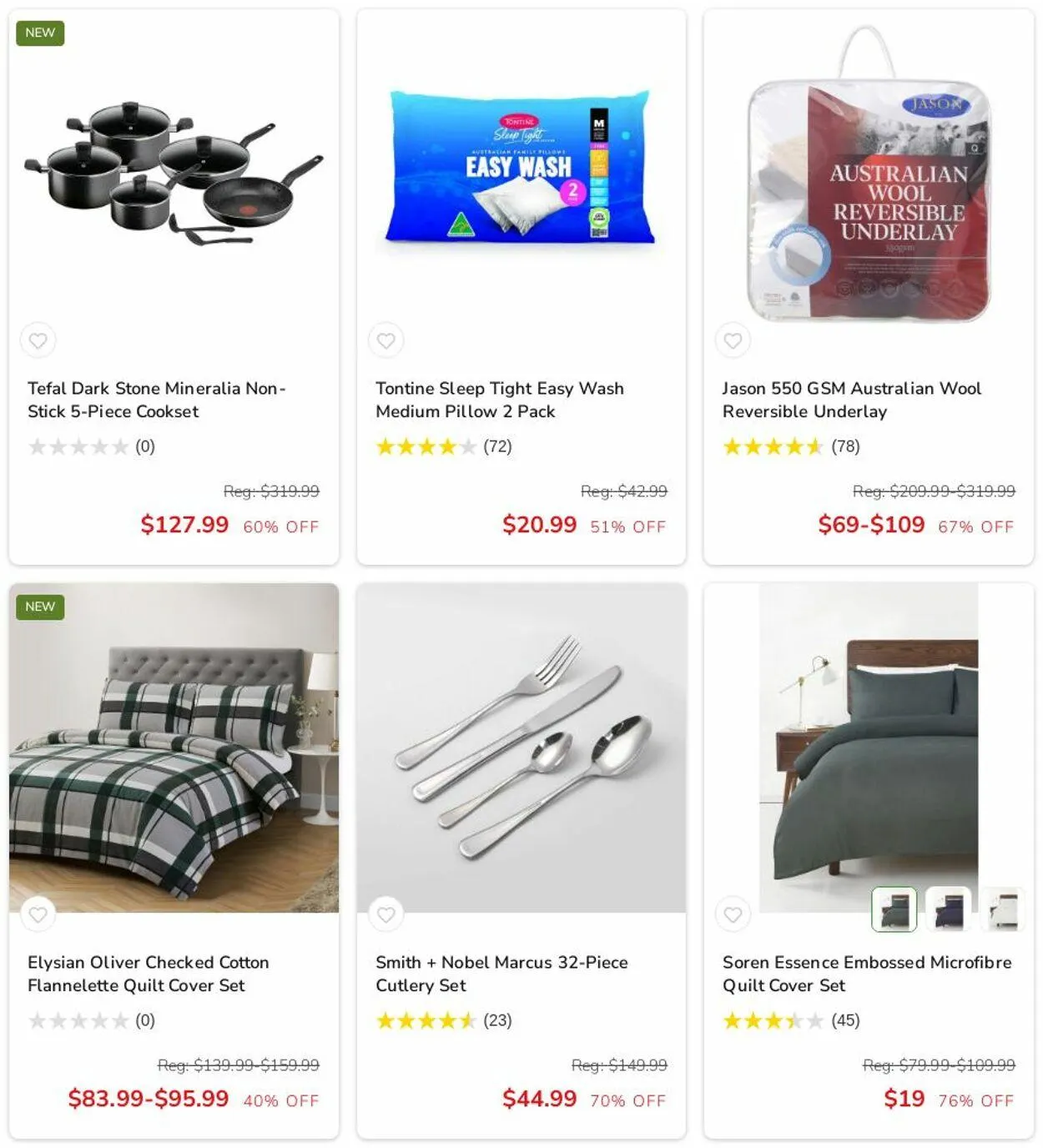1043x1148 pixels.
Task: Open Tefal Dark Stone Mineralia cookset title link
Action: [x=157, y=400]
